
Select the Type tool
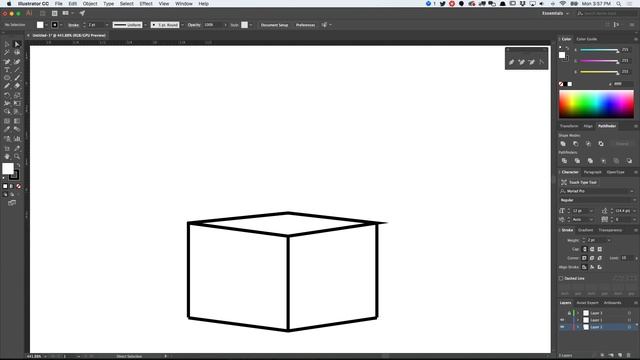coord(7,70)
